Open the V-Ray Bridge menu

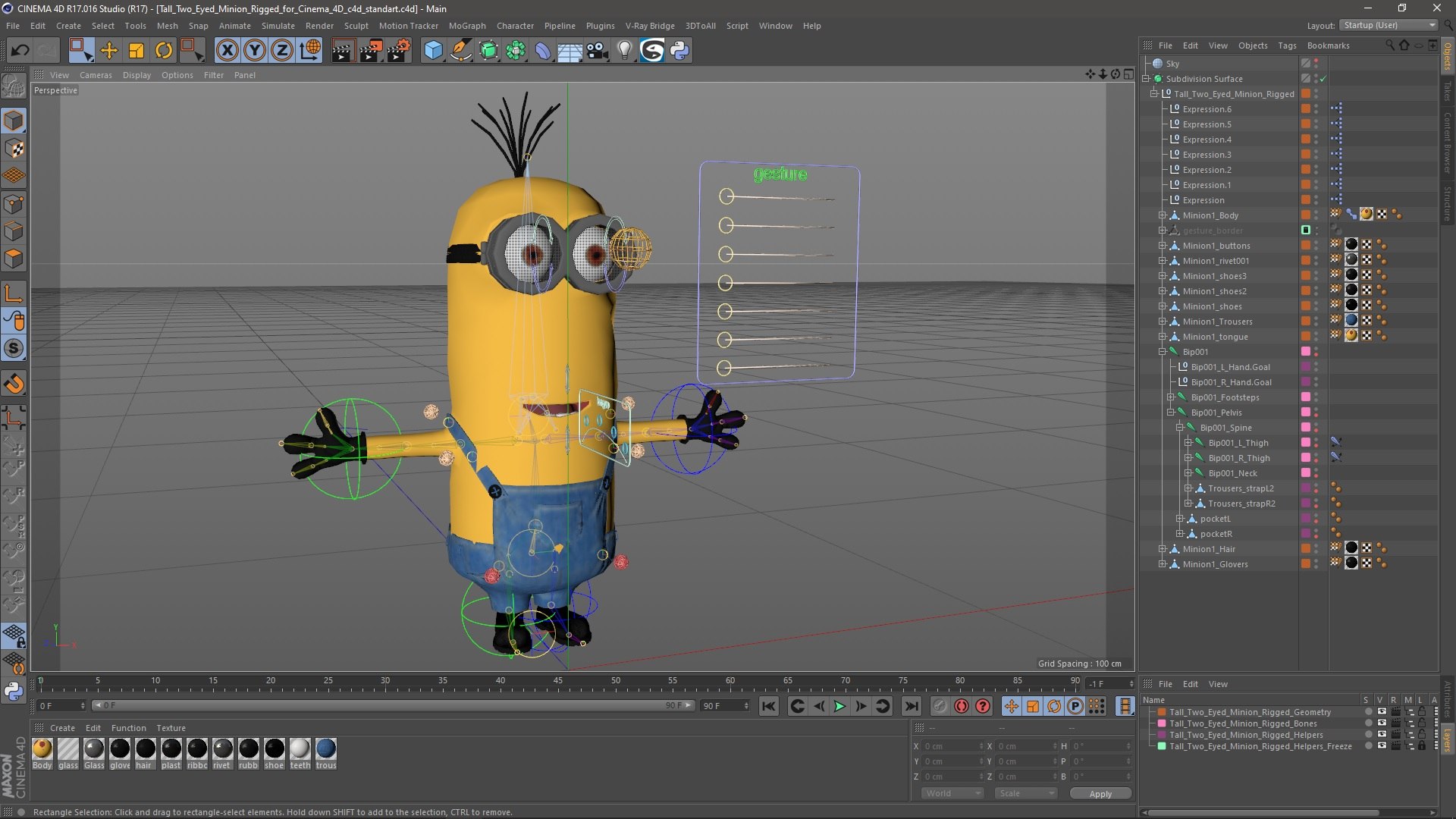650,26
